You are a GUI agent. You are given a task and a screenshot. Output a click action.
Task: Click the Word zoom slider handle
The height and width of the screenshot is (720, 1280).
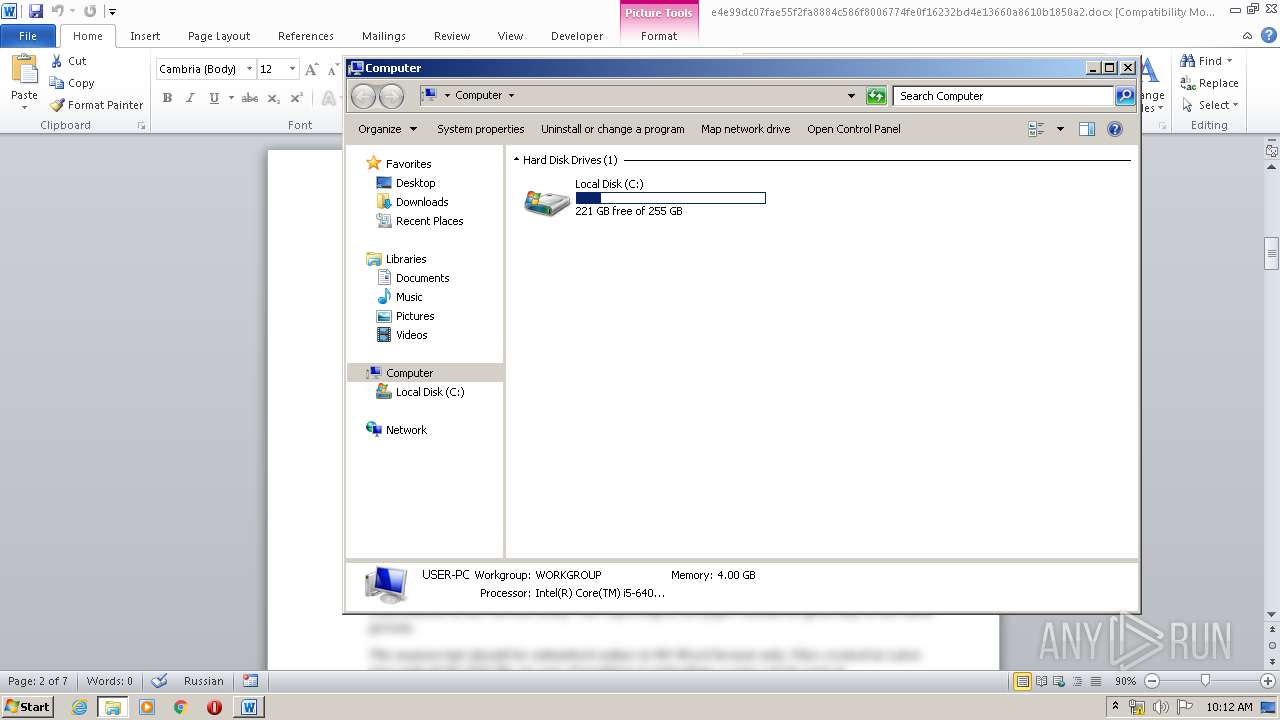pyautogui.click(x=1205, y=681)
